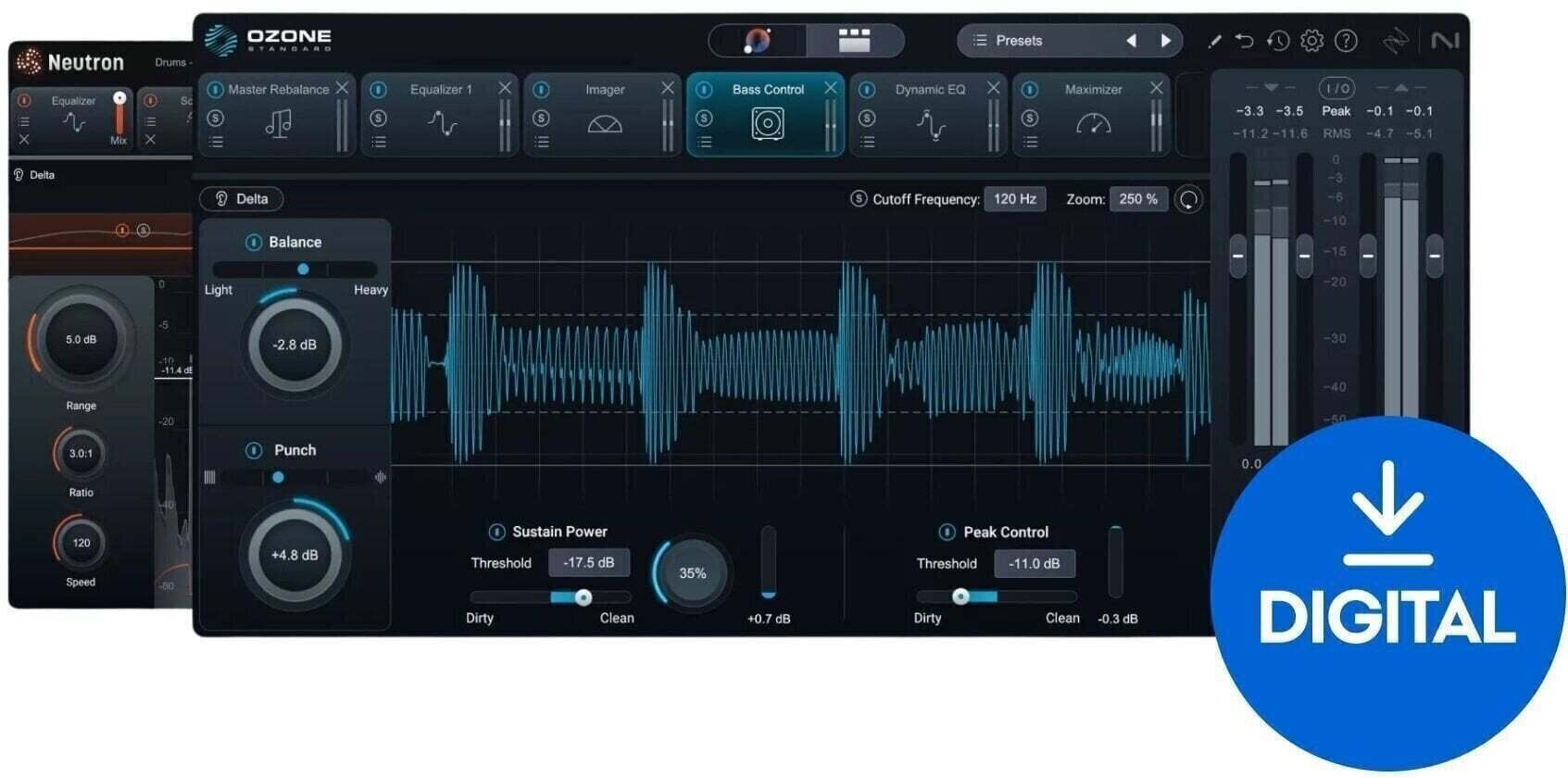The image size is (1568, 778).
Task: Go to next preset arrow
Action: pos(1166,41)
